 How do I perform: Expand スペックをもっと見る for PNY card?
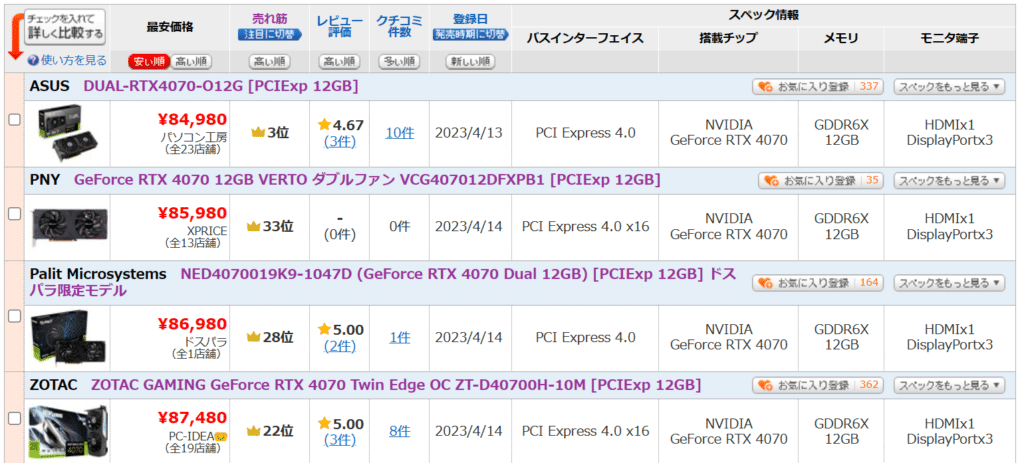click(x=949, y=181)
